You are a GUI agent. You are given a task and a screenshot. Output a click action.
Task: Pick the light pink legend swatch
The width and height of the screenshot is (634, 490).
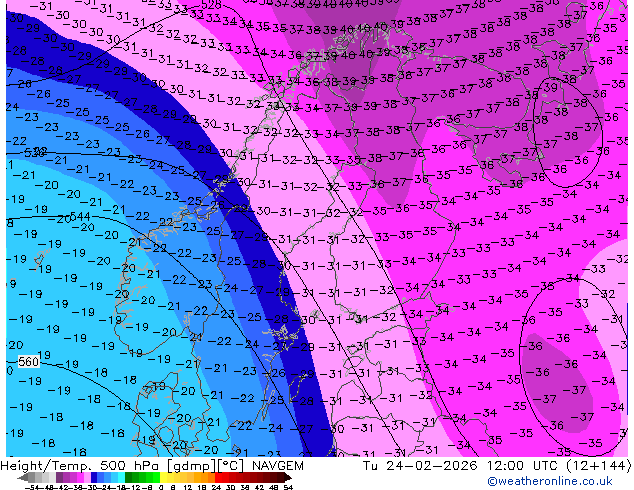point(87,478)
